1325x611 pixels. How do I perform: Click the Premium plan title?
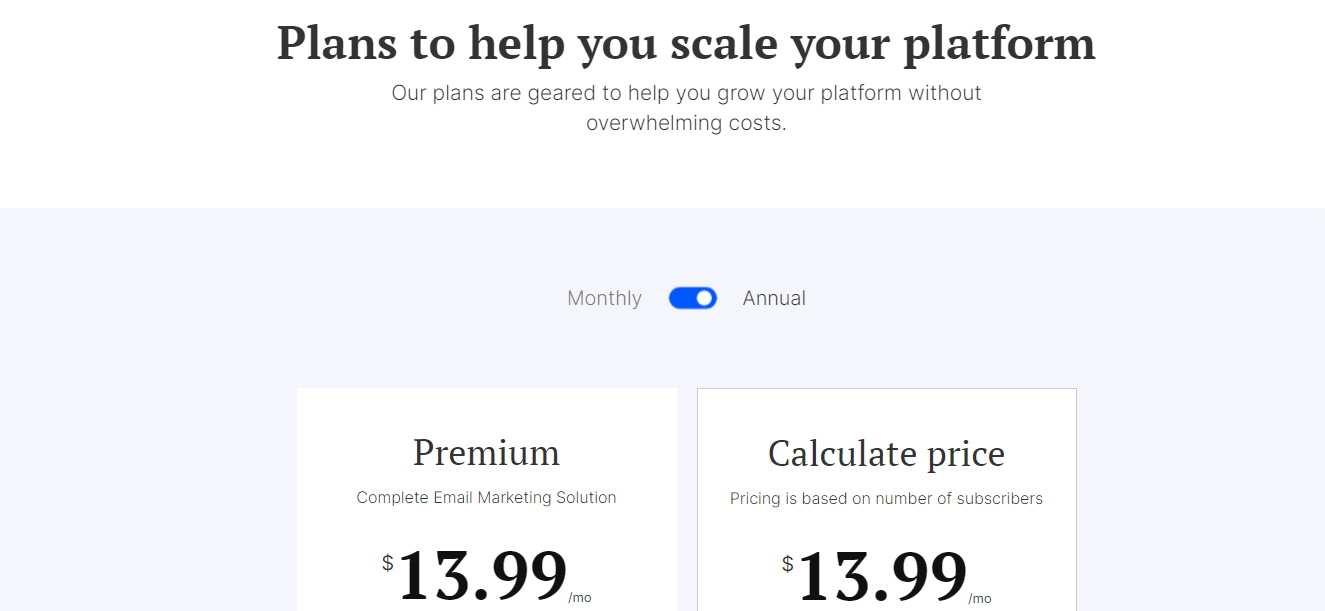(x=486, y=453)
